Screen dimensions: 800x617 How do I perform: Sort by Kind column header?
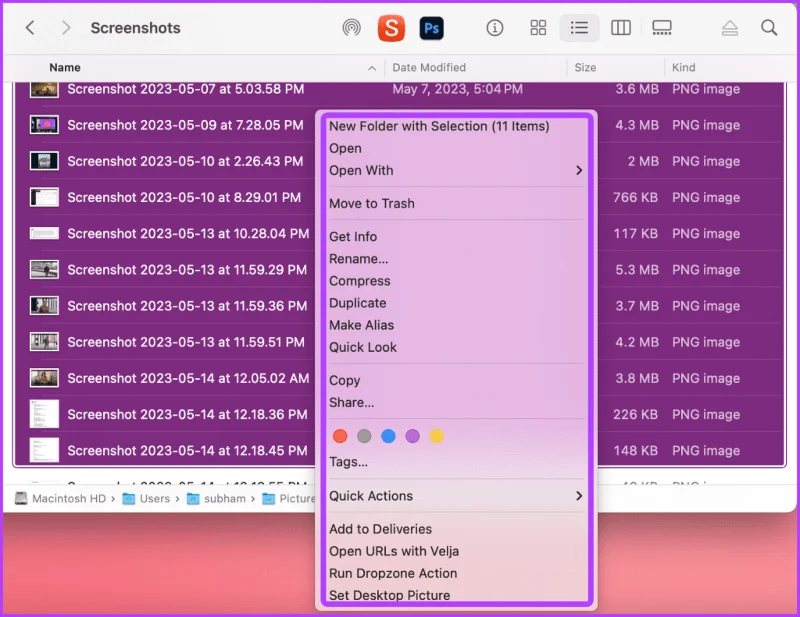tap(683, 67)
